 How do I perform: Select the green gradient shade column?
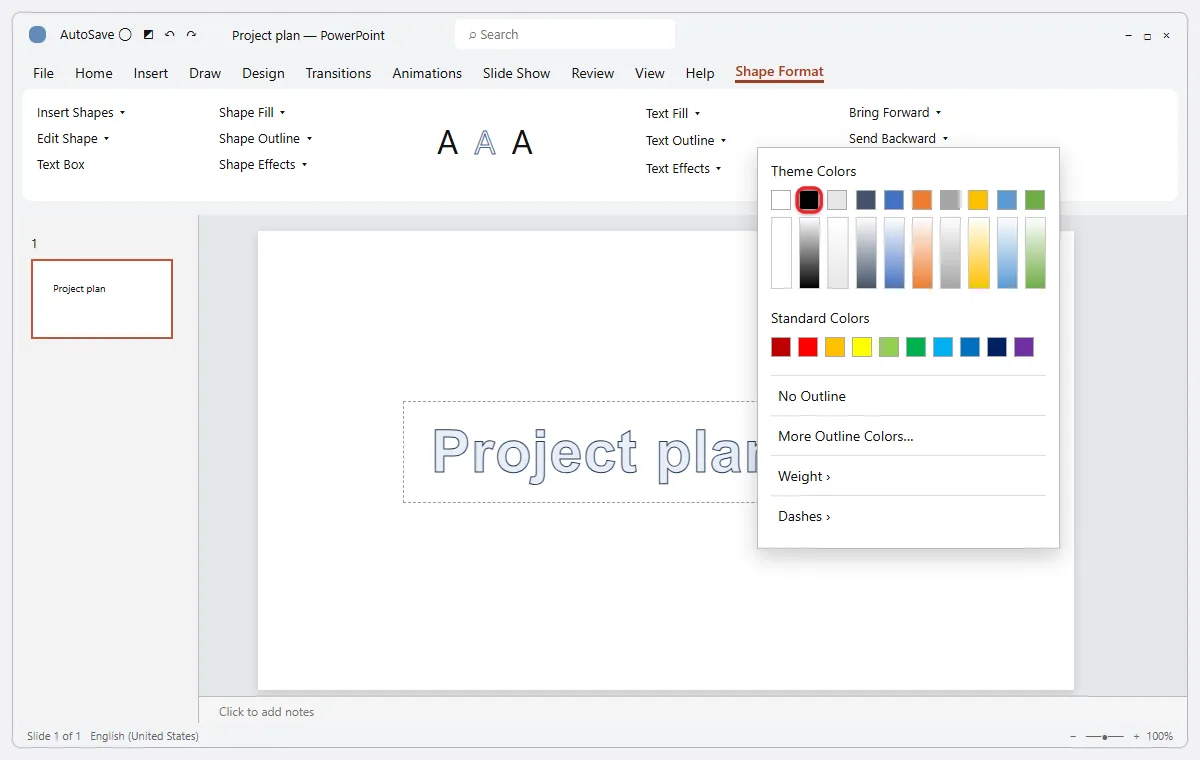point(1035,253)
